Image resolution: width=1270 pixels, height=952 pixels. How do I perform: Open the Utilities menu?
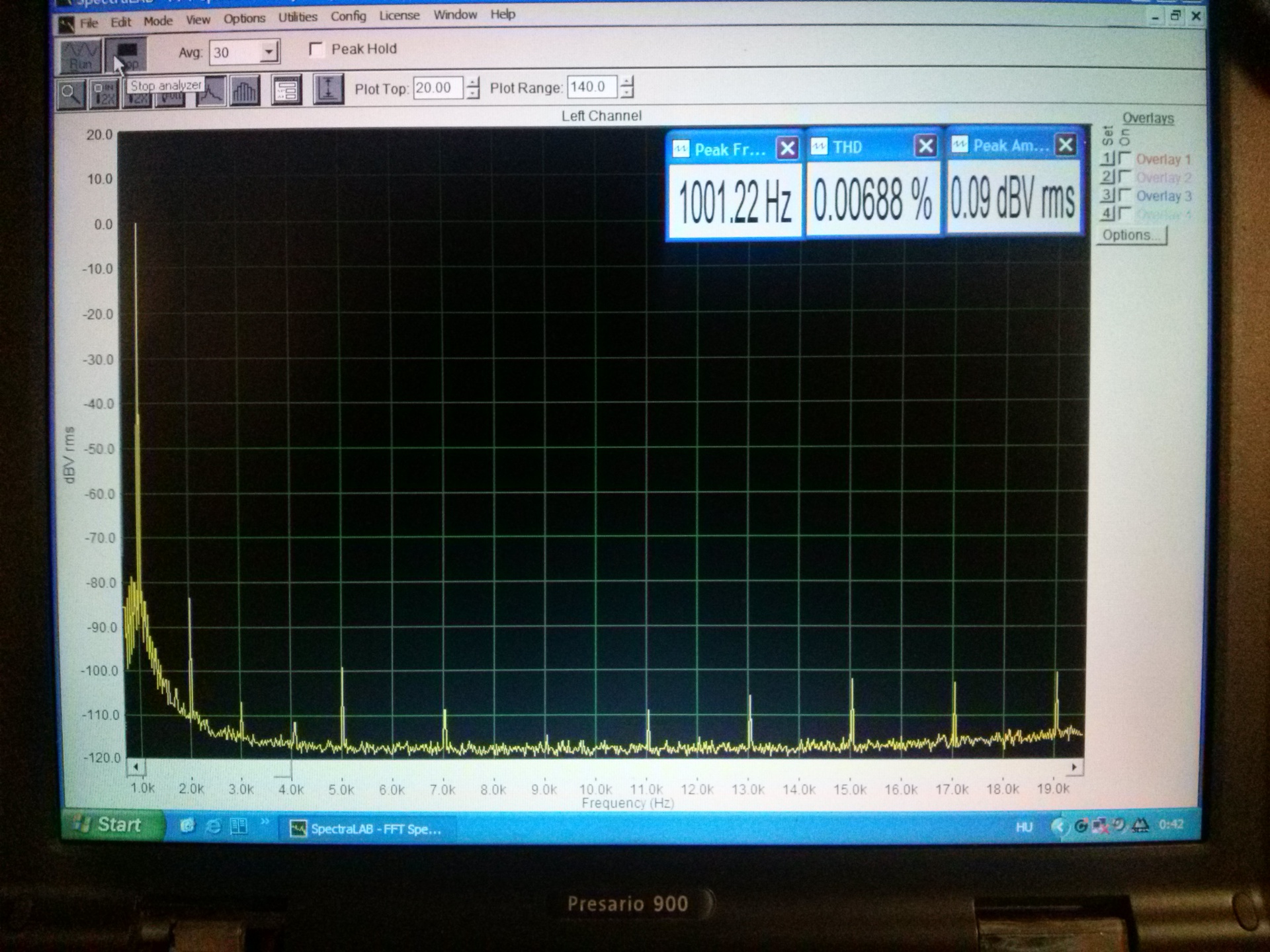(297, 17)
